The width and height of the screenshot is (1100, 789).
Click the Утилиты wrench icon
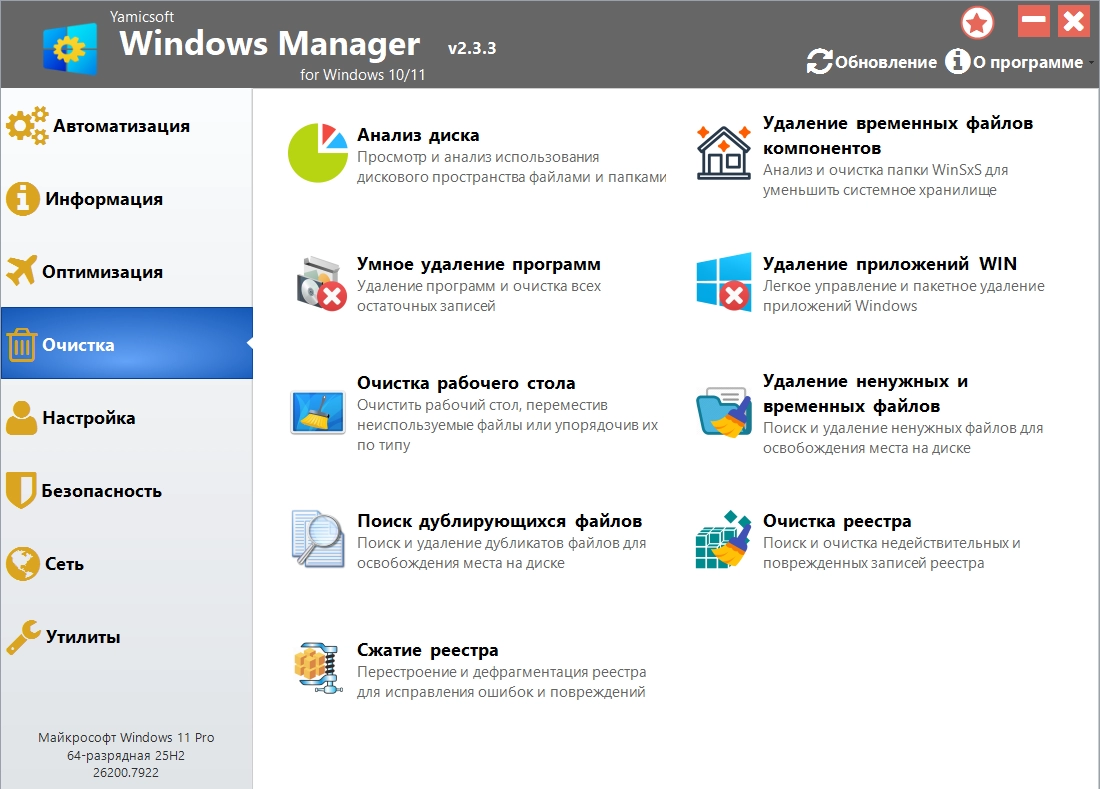23,637
